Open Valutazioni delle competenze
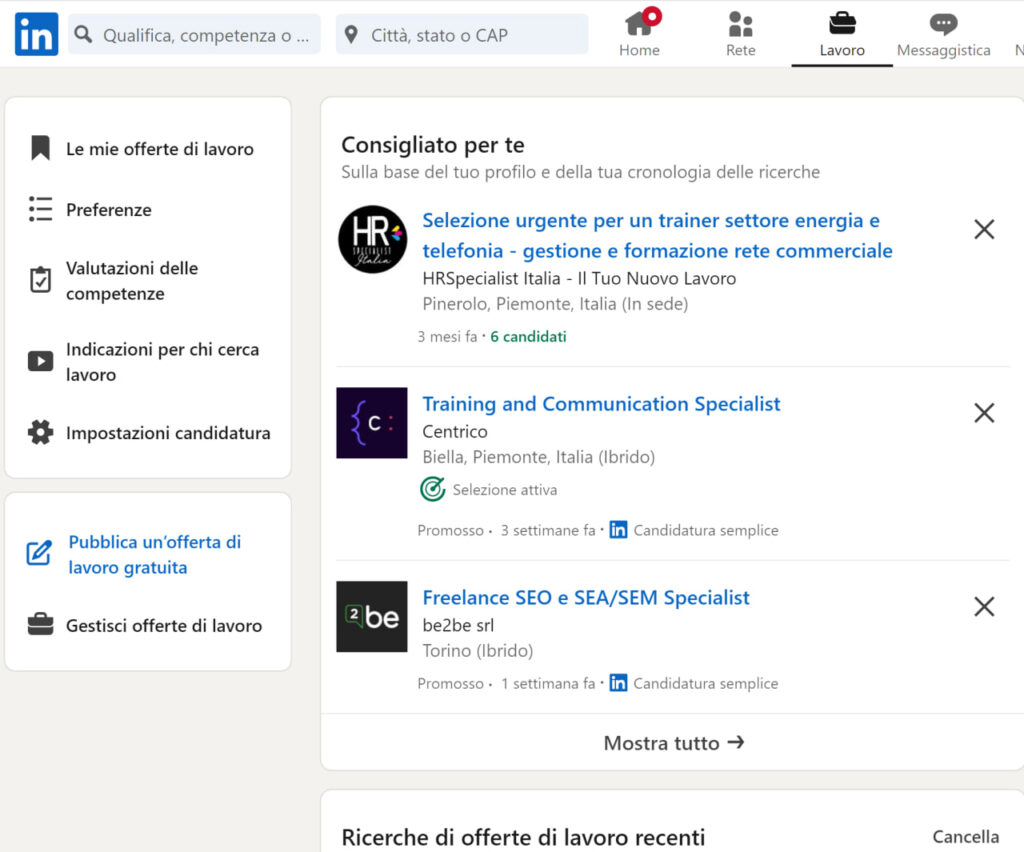Screen dimensions: 1024x852 tap(132, 281)
